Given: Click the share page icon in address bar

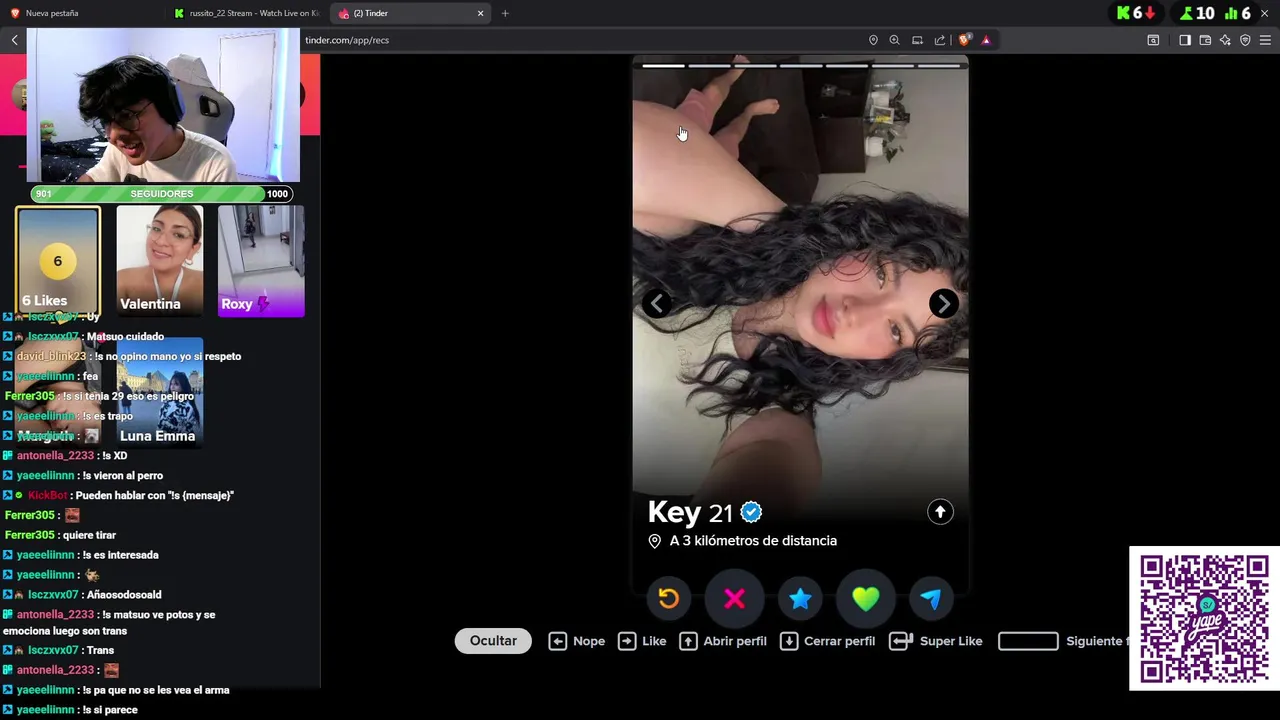Looking at the screenshot, I should coord(940,40).
